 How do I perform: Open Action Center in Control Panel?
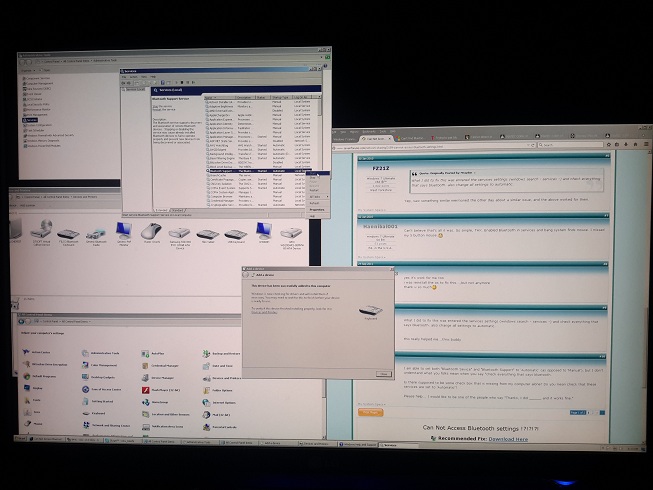pyautogui.click(x=36, y=352)
